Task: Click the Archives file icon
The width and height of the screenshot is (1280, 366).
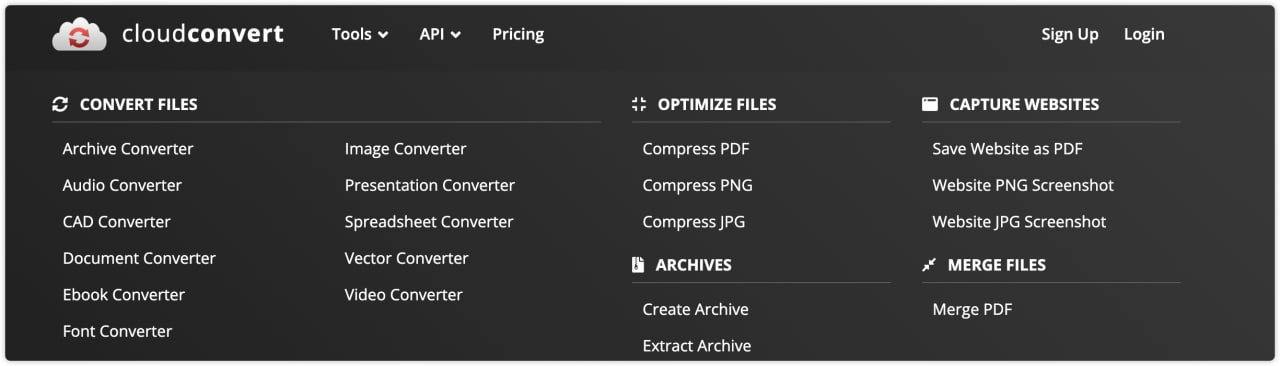Action: (x=638, y=265)
